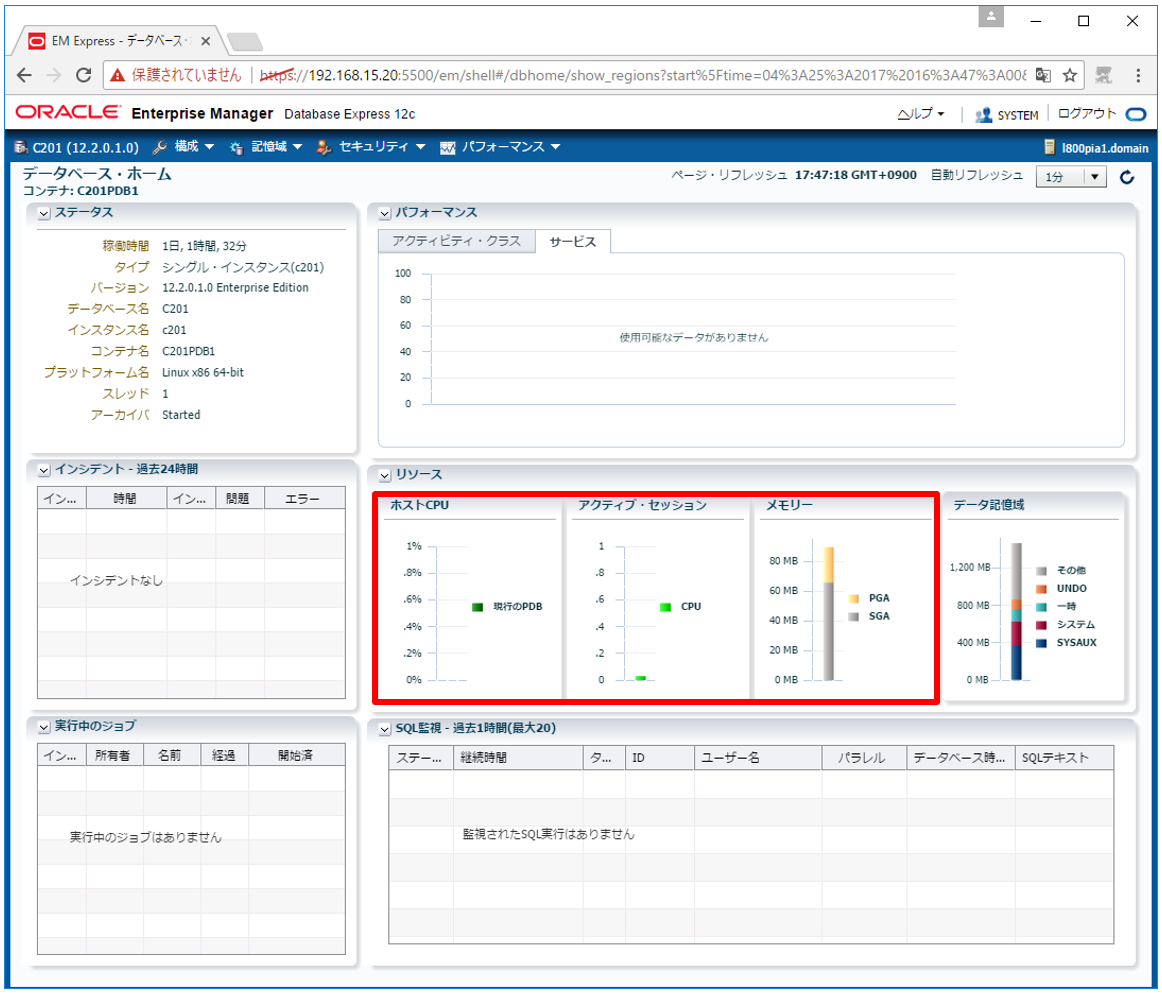Sort SQL monitor by ユーザー名 column
This screenshot has height=996, width=1162.
(x=757, y=757)
